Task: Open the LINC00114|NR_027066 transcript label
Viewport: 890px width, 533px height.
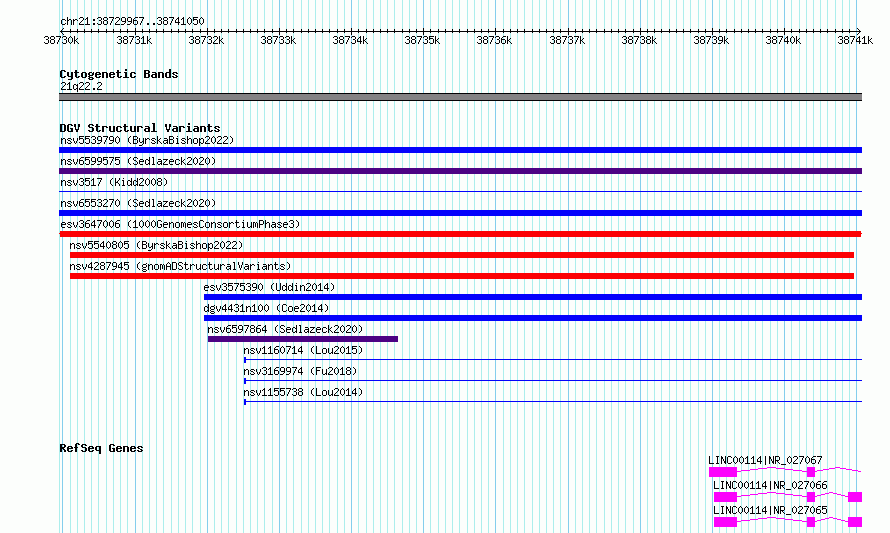Action: [770, 485]
